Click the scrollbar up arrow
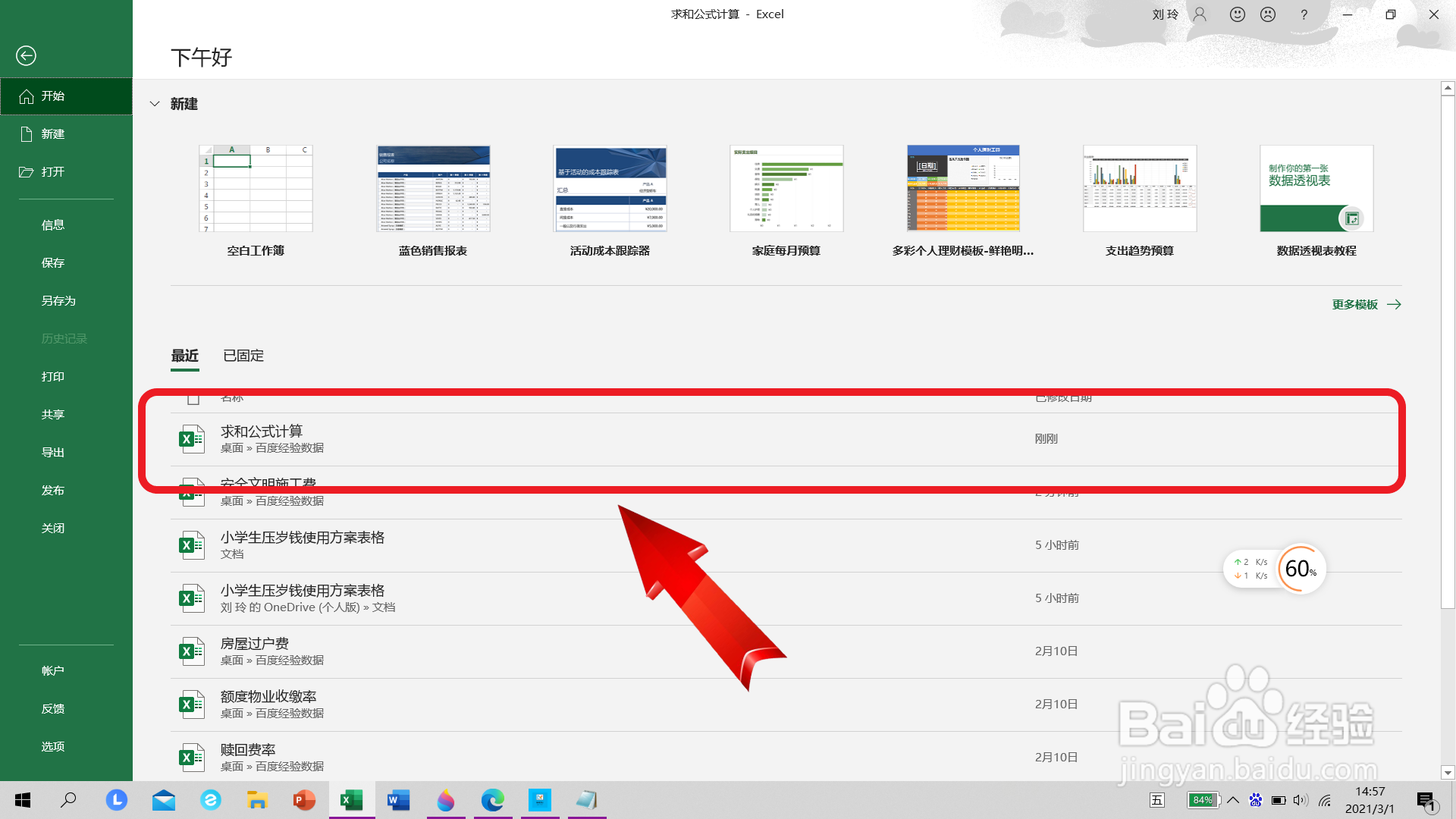Viewport: 1456px width, 819px height. [1448, 88]
